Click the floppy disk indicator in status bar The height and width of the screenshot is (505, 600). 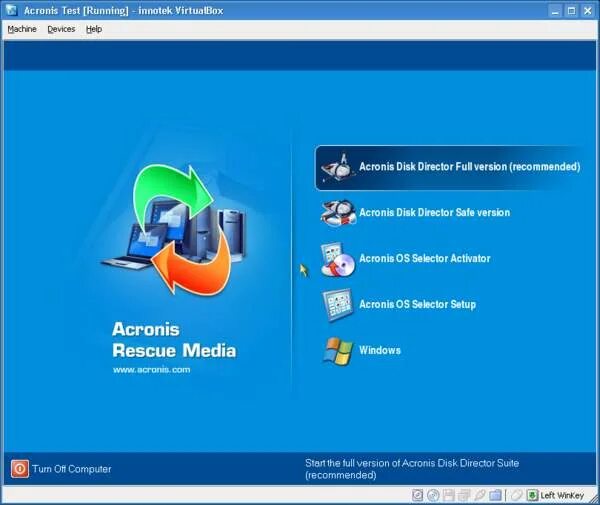tap(448, 495)
